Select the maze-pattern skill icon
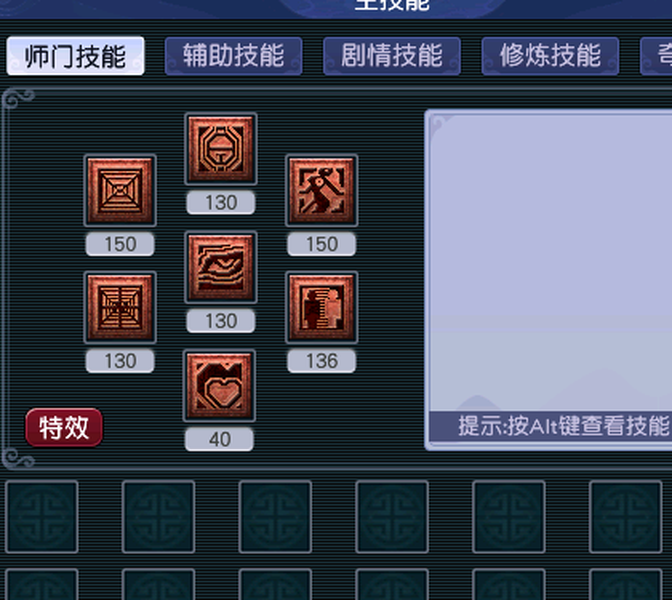This screenshot has width=672, height=600. pyautogui.click(x=120, y=308)
